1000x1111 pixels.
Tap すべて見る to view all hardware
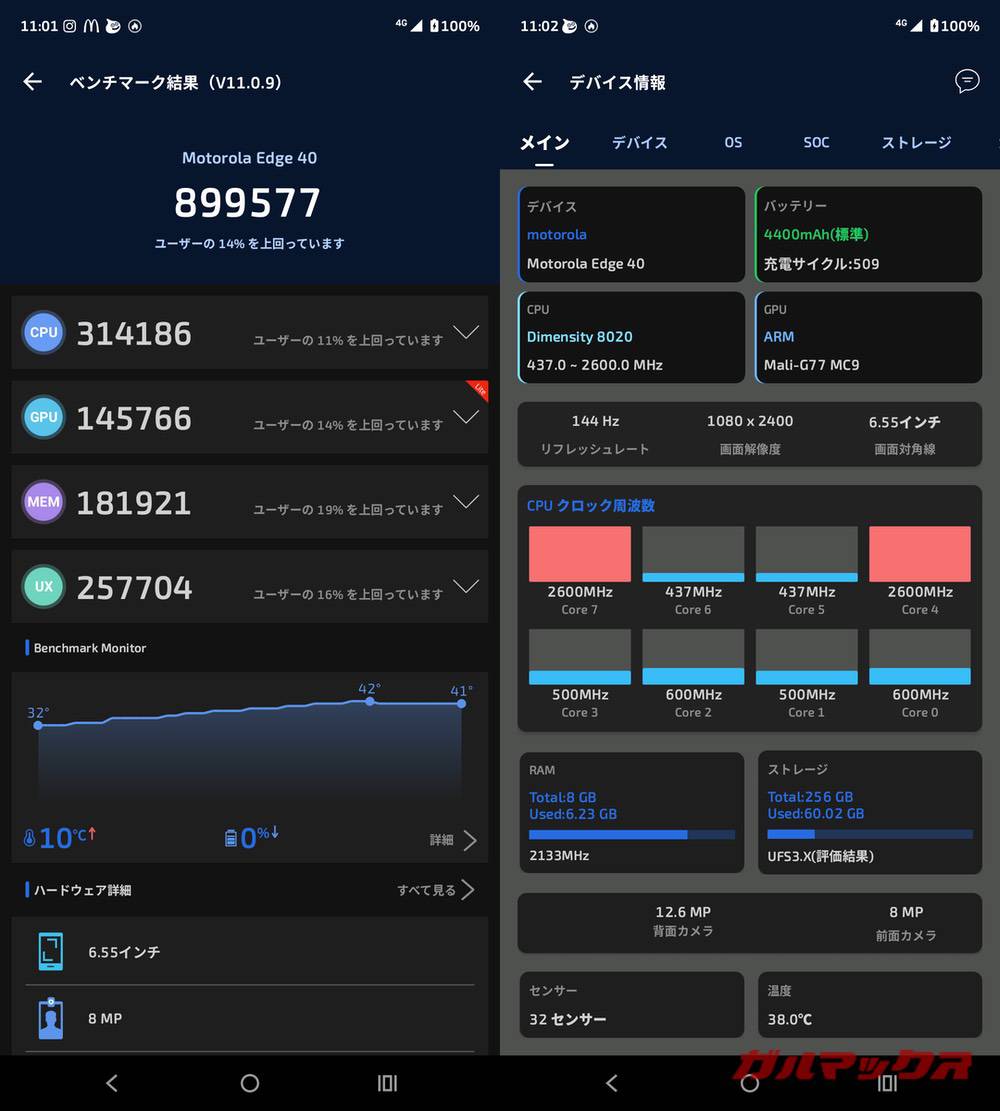coord(436,890)
